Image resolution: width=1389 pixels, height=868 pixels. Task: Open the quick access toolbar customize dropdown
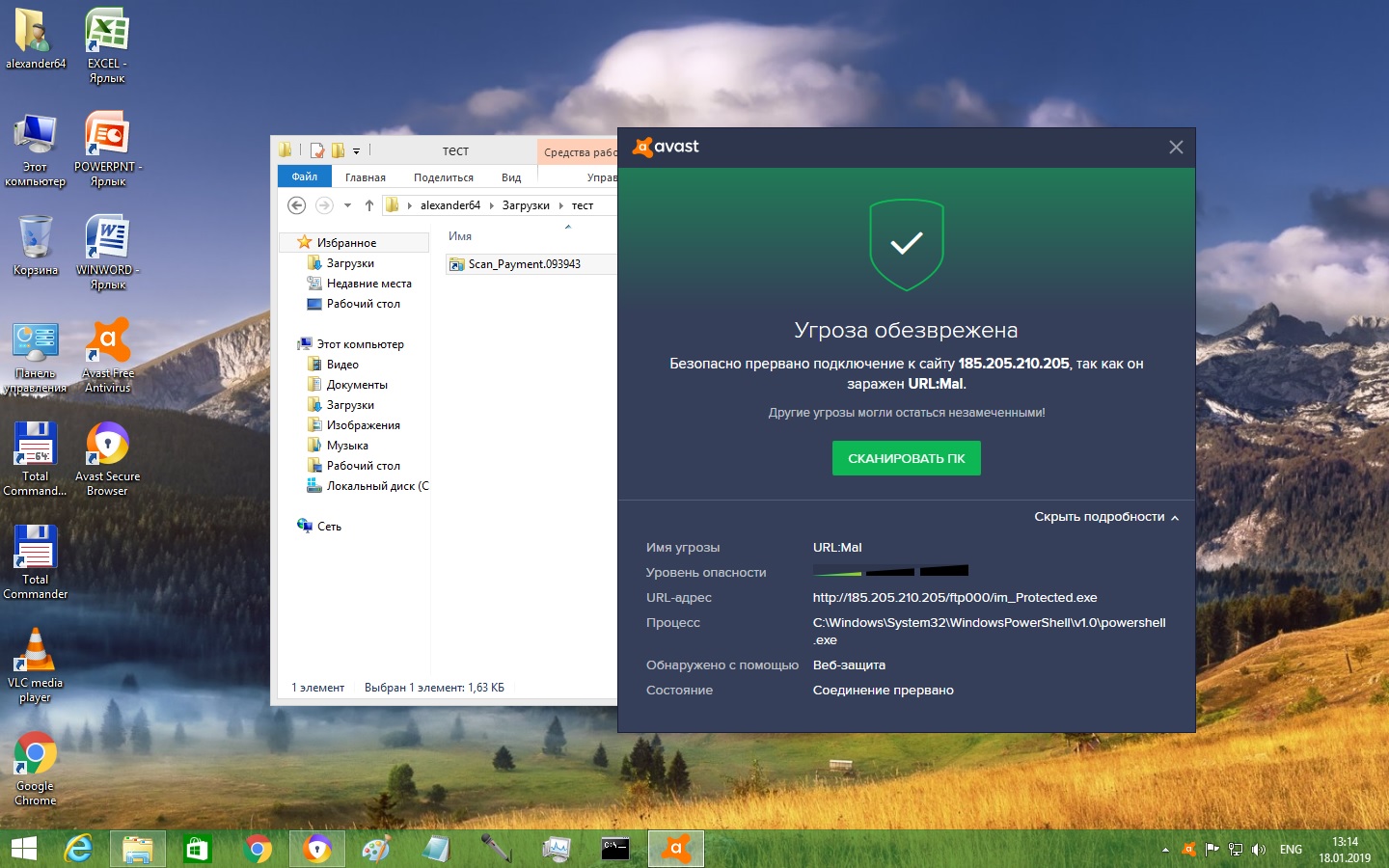pos(356,151)
